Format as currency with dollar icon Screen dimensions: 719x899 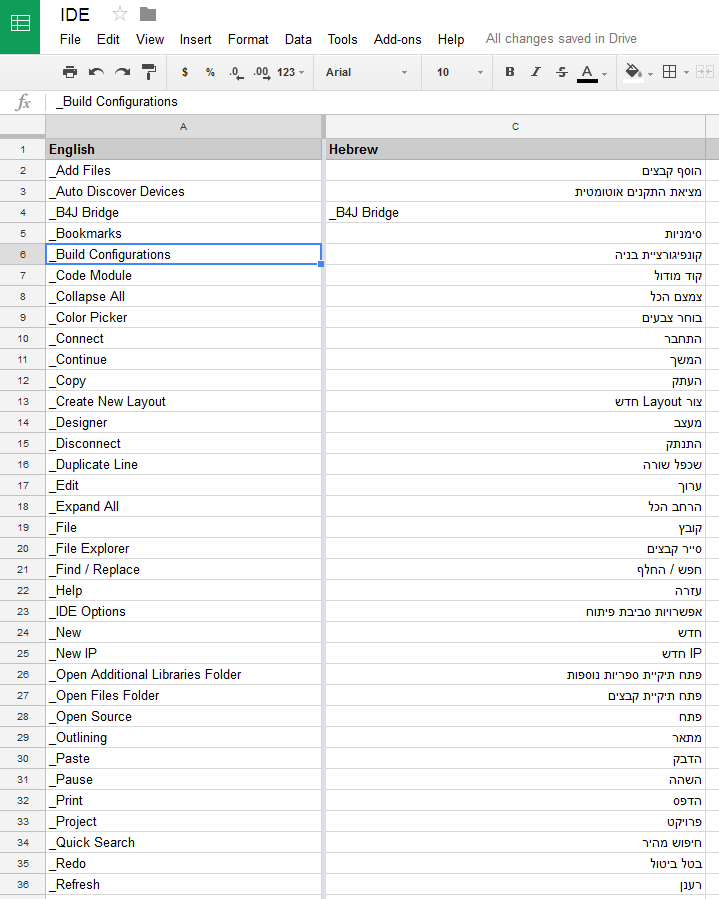pyautogui.click(x=185, y=72)
